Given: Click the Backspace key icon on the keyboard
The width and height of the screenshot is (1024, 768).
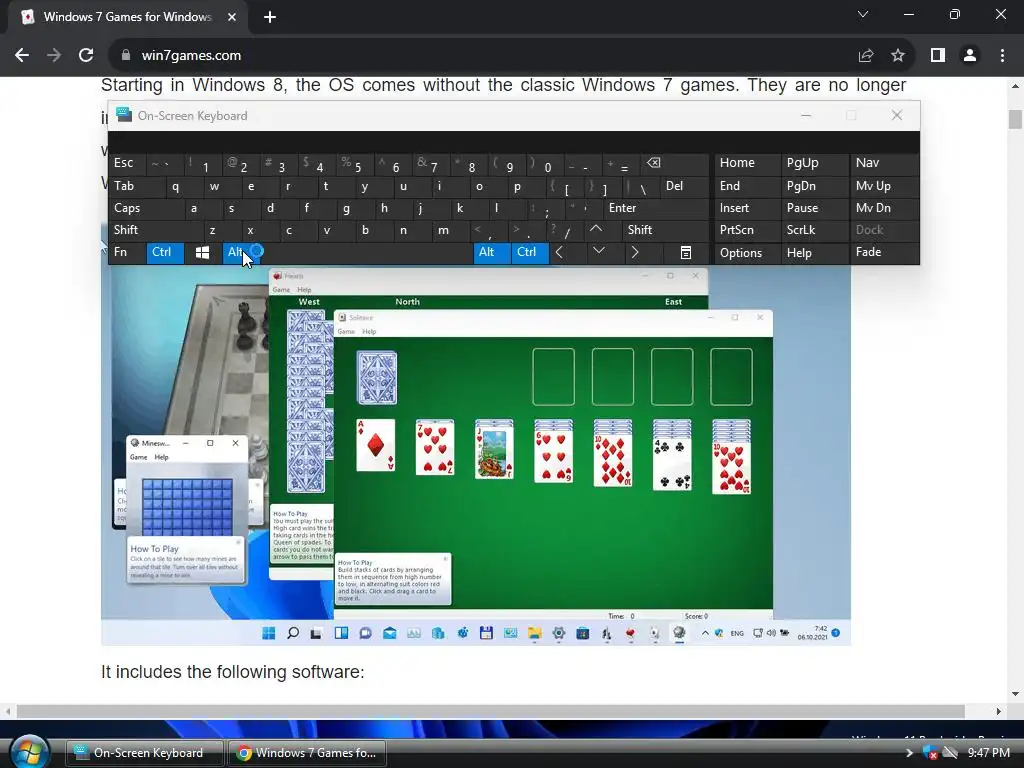Looking at the screenshot, I should tap(653, 163).
